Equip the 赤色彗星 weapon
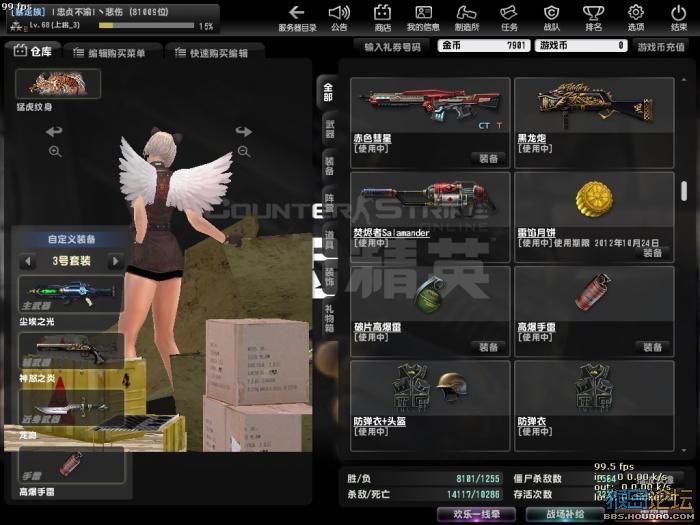 point(488,158)
